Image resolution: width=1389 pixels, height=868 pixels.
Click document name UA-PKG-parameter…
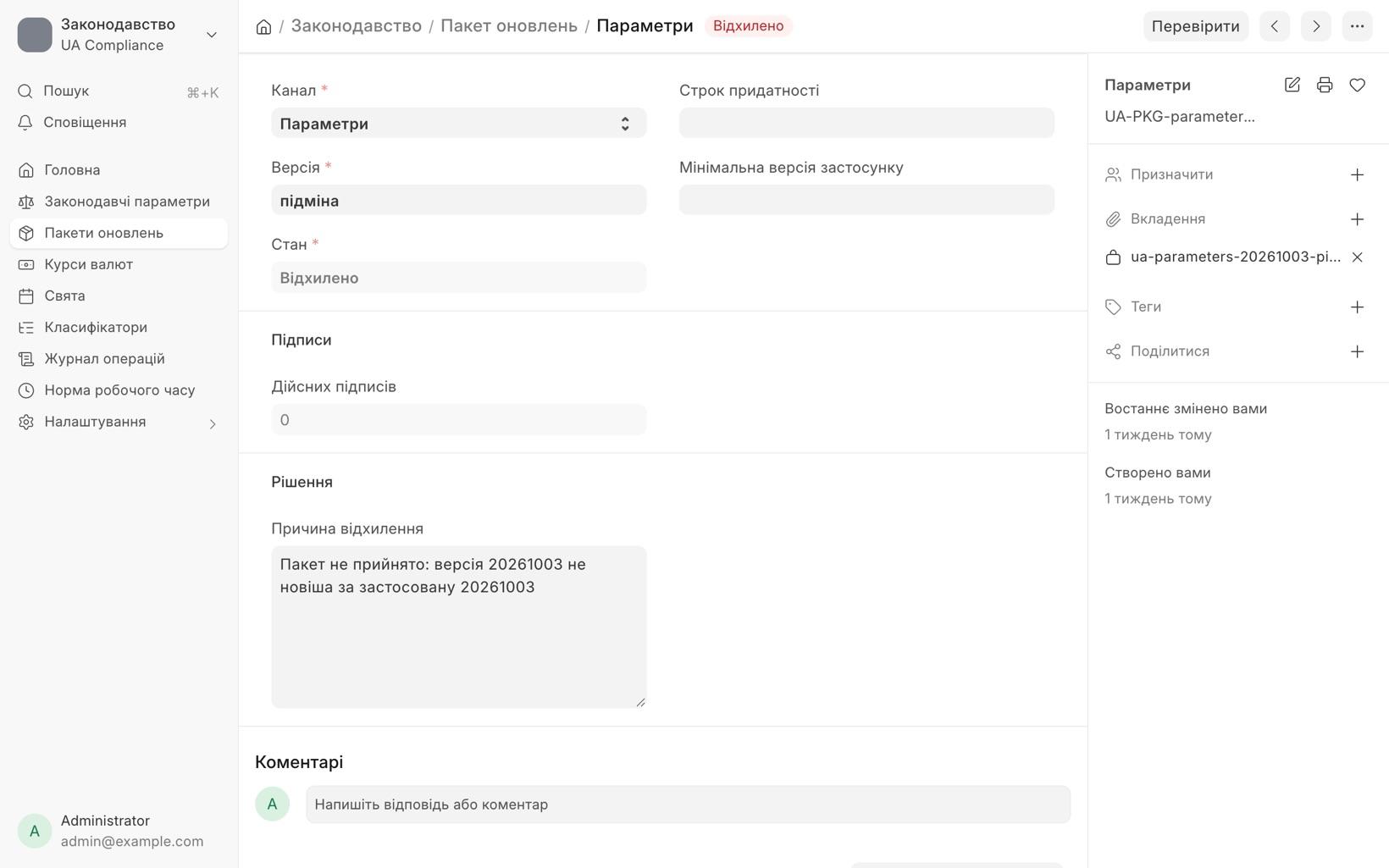[1179, 117]
